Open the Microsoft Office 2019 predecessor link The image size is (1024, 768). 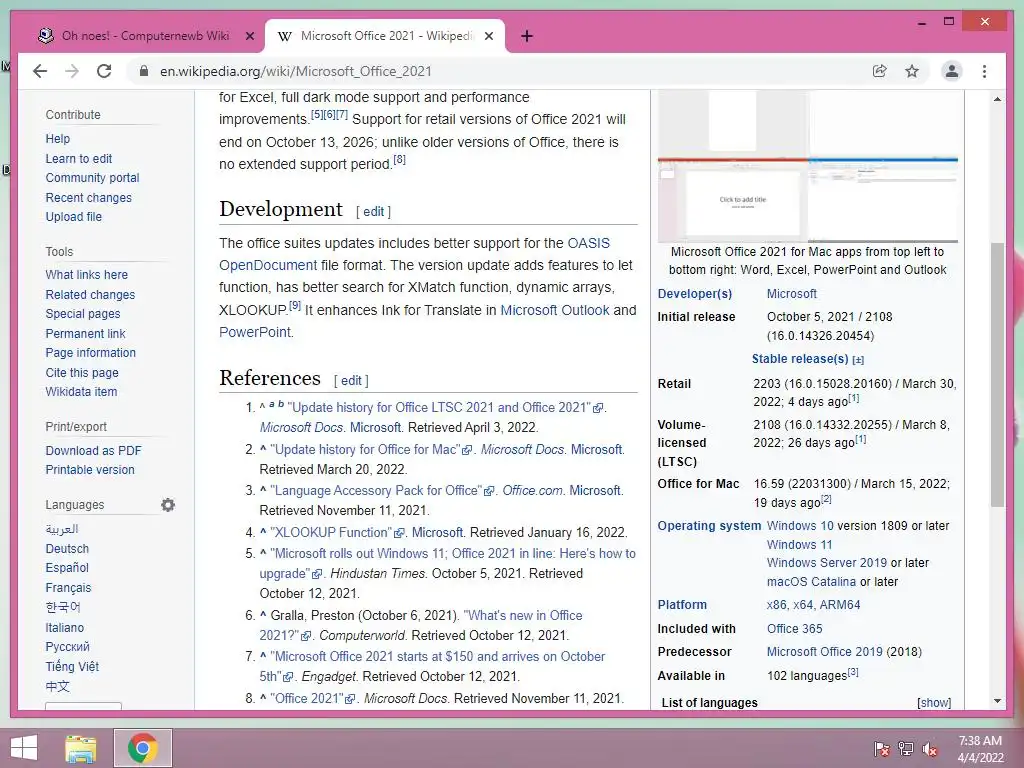824,652
